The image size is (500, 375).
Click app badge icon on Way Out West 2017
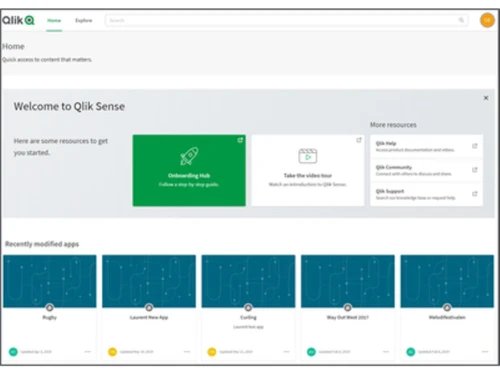[348, 307]
